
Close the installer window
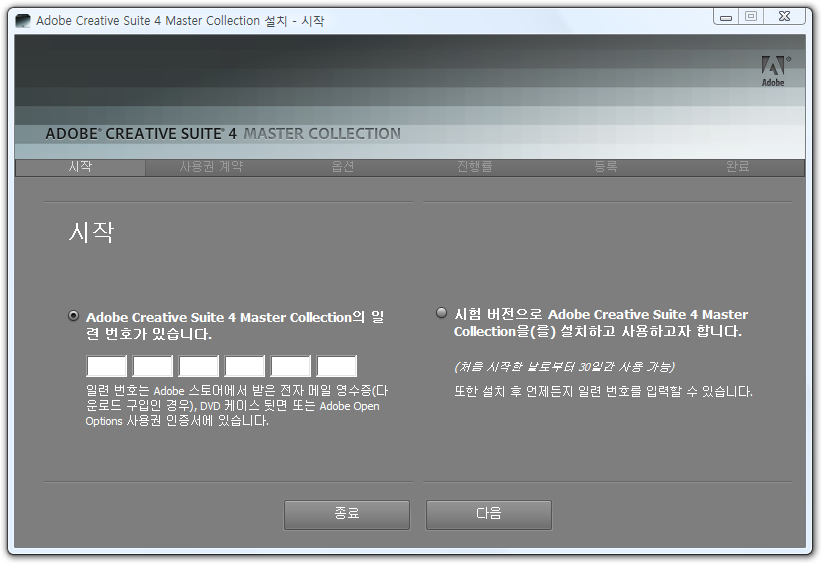[x=784, y=17]
